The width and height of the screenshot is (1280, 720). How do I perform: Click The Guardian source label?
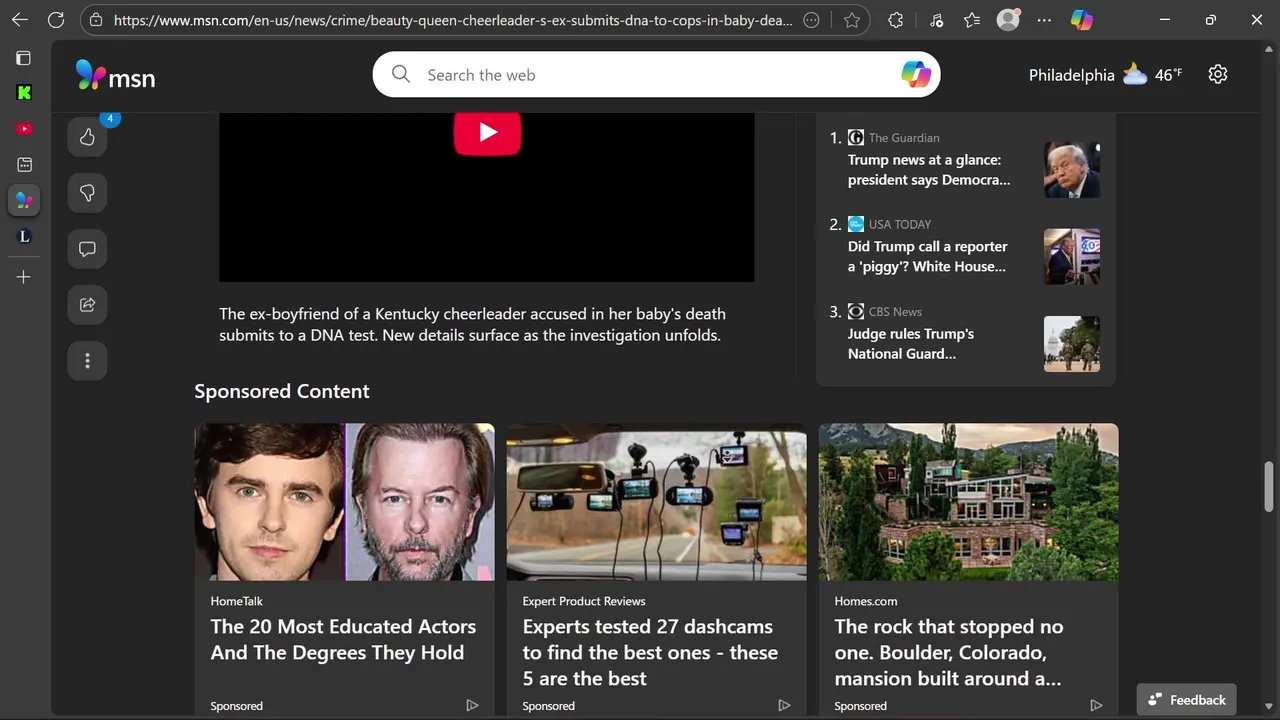[x=904, y=138]
